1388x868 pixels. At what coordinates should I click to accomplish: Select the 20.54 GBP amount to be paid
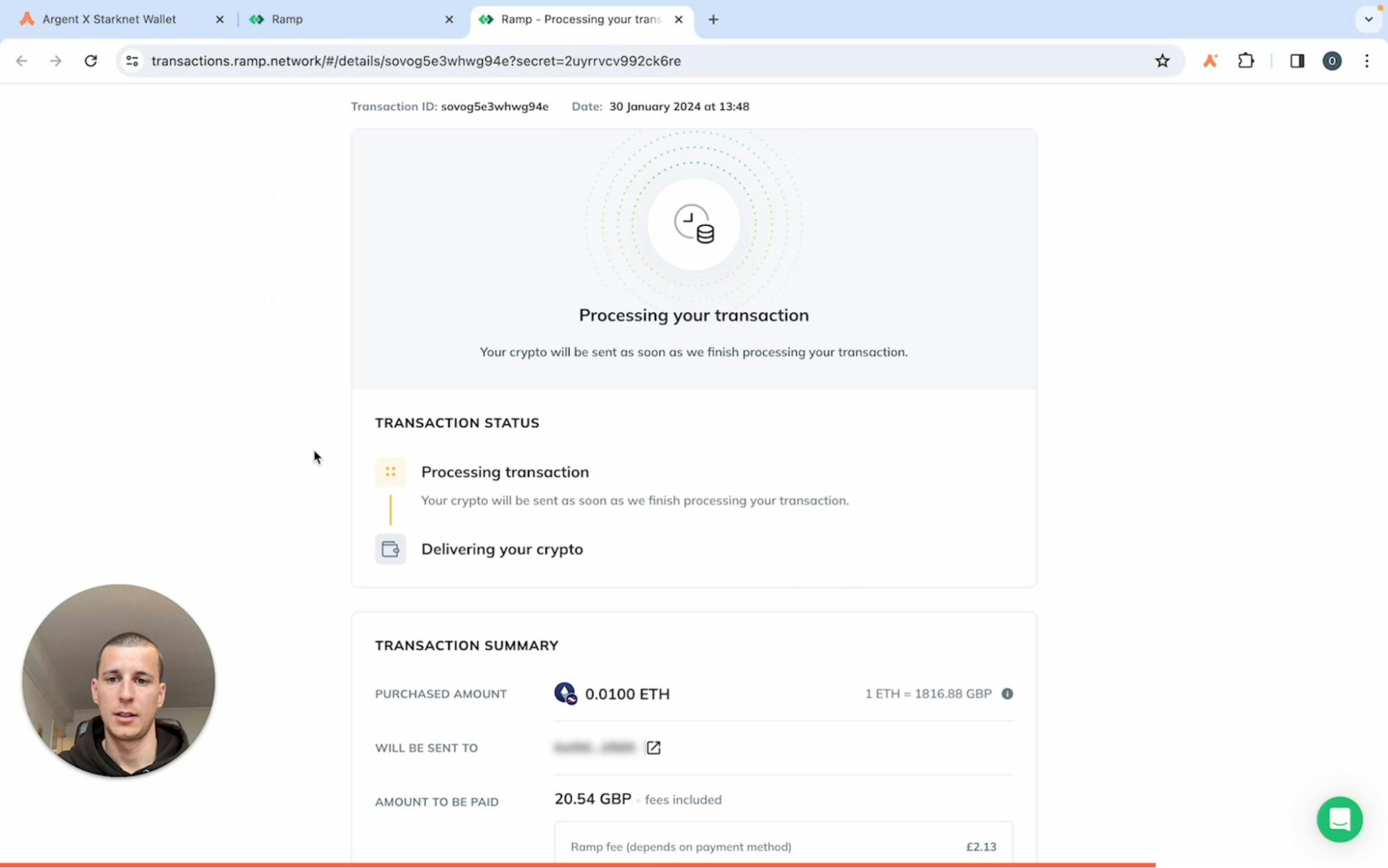592,799
